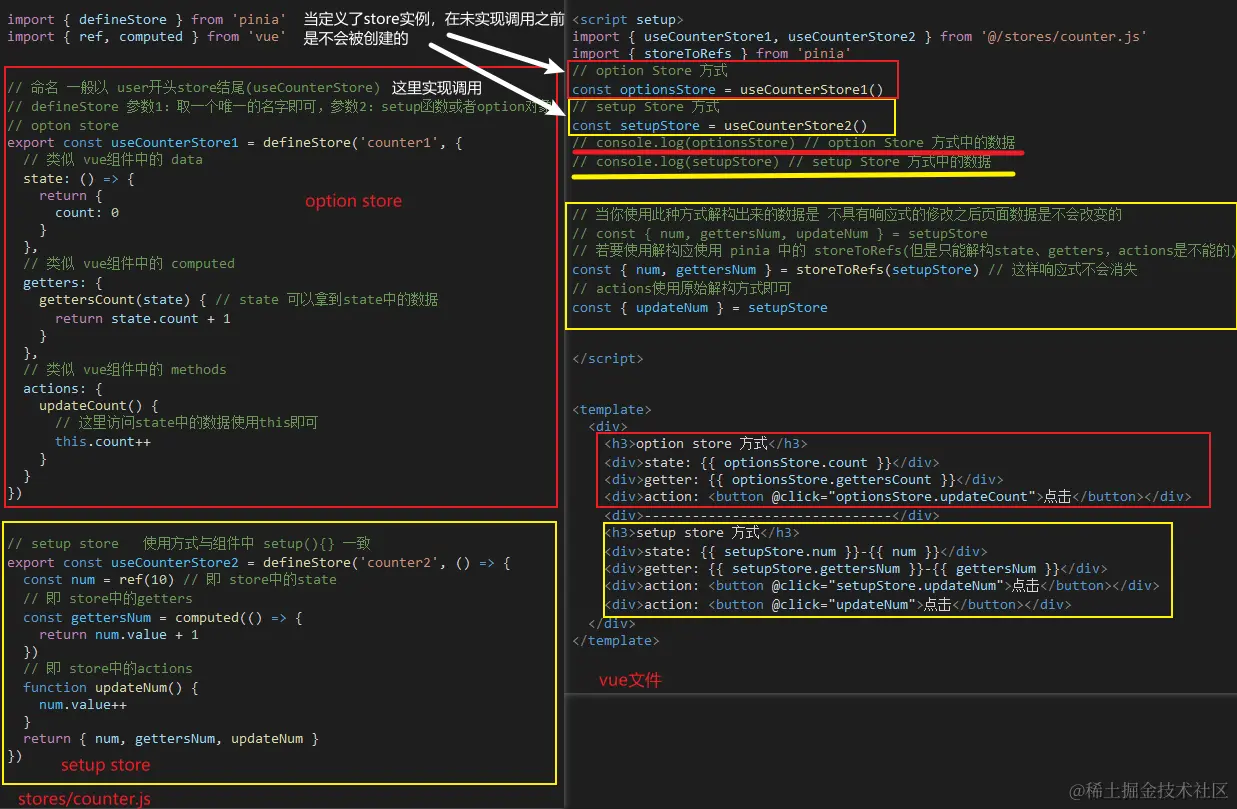Click the '// opton store' comment line
This screenshot has height=809, width=1237.
pyautogui.click(x=63, y=125)
